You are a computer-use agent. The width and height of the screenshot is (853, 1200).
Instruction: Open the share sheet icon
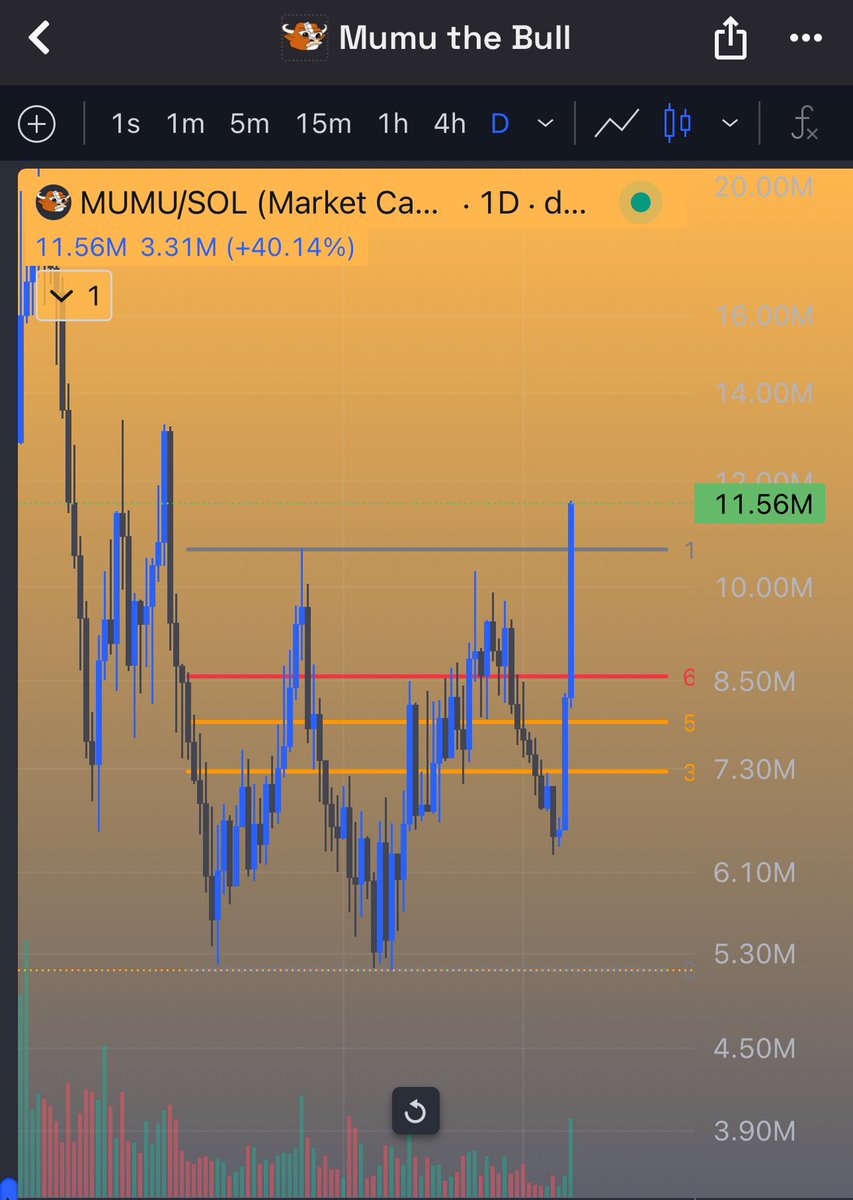[x=731, y=39]
